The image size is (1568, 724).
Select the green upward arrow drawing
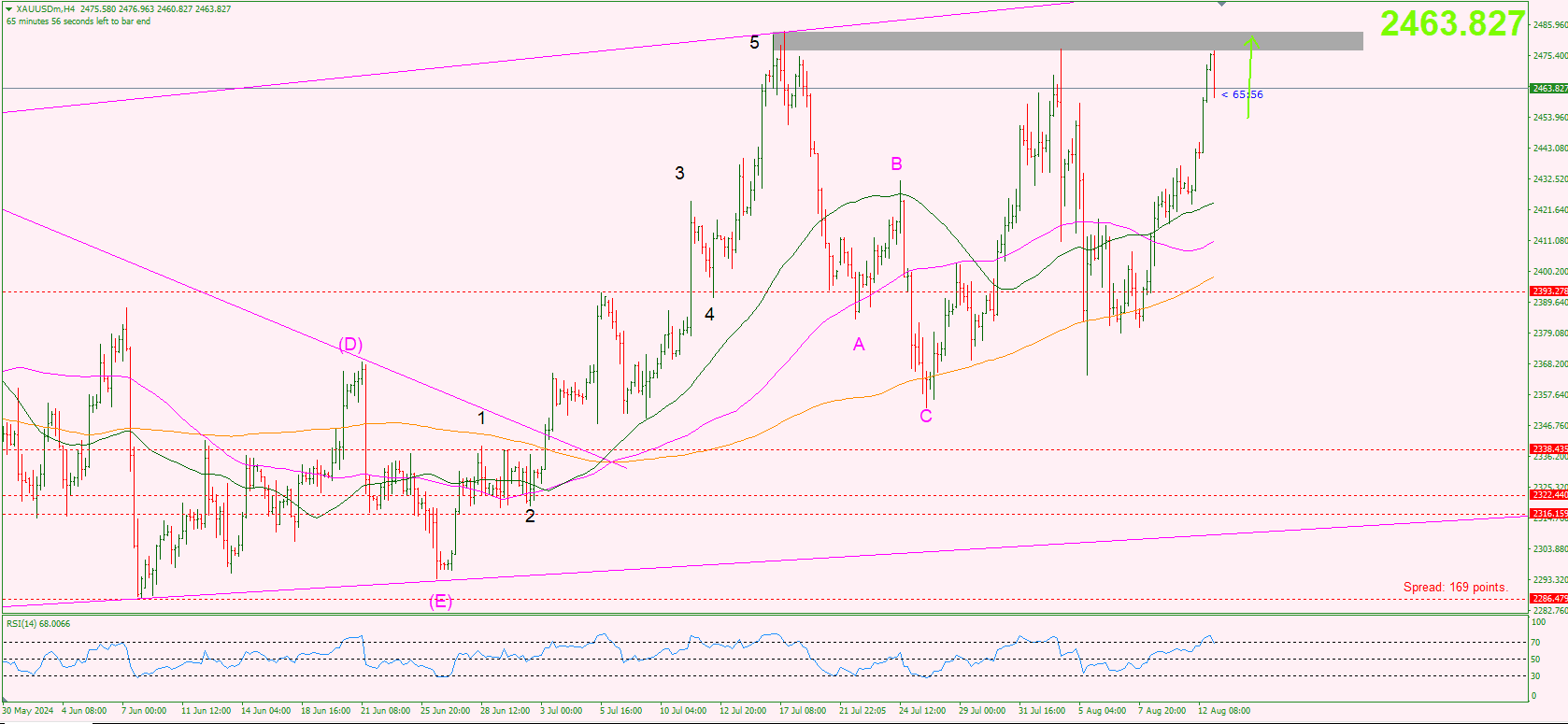coord(1250,77)
